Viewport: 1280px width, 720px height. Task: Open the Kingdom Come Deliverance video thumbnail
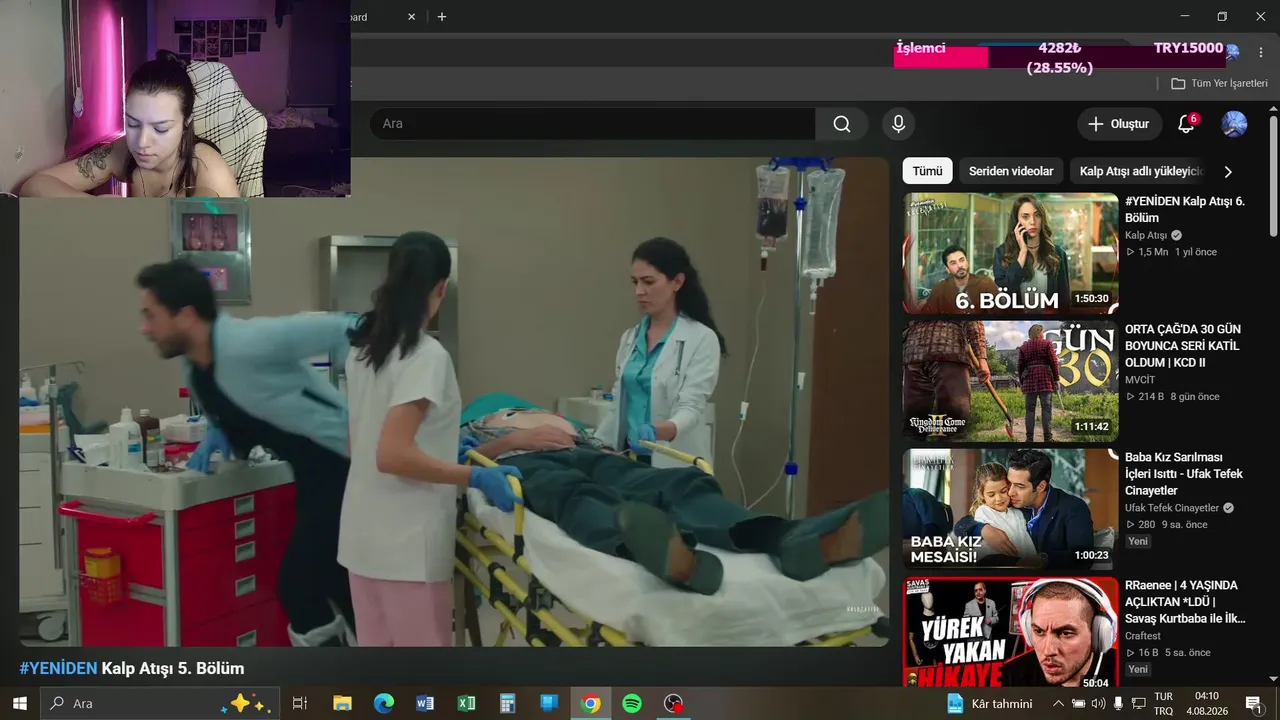(1011, 381)
